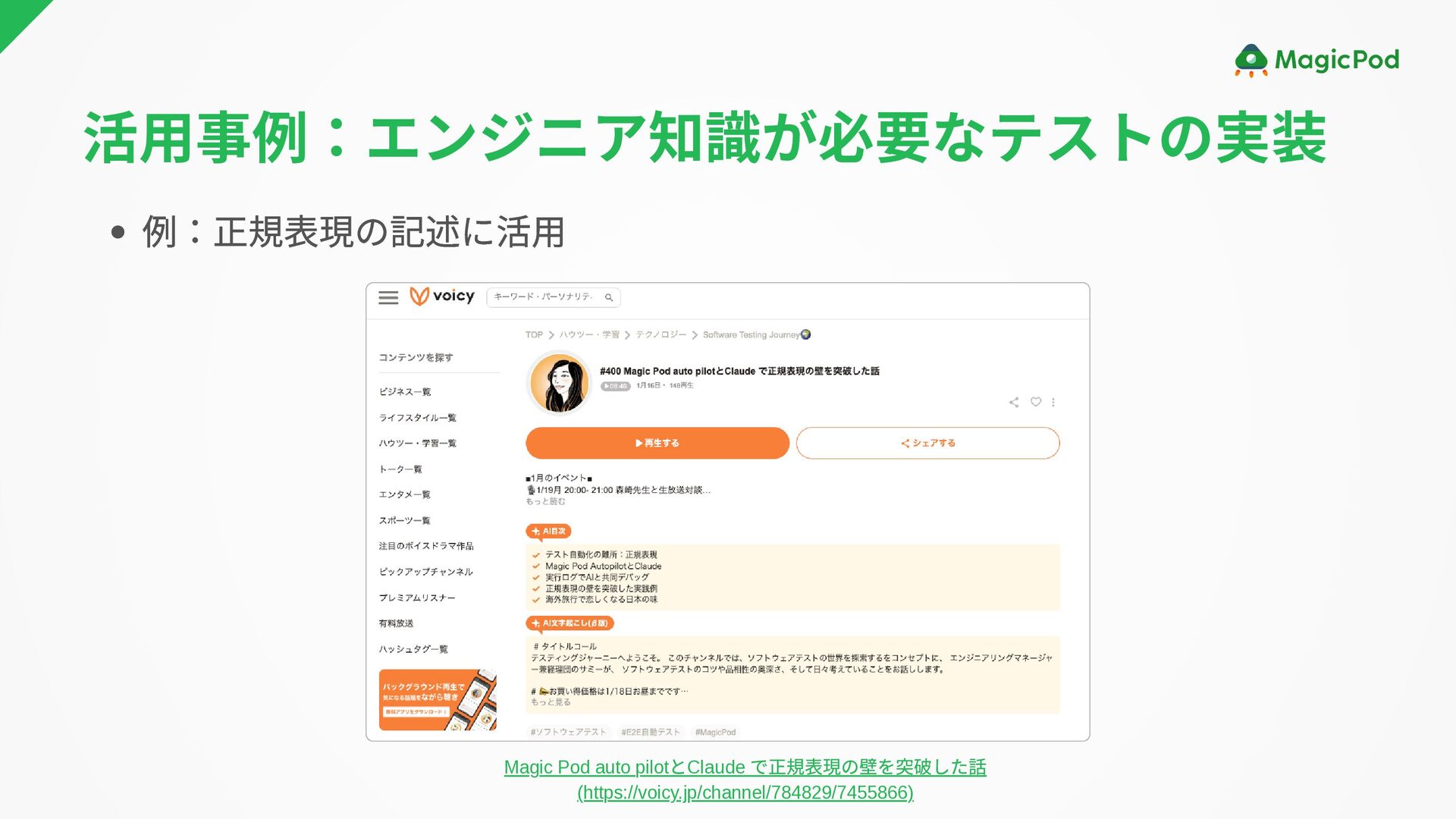Click the #E2E自動テスト hashtag chip
Viewport: 1456px width, 819px height.
point(650,732)
